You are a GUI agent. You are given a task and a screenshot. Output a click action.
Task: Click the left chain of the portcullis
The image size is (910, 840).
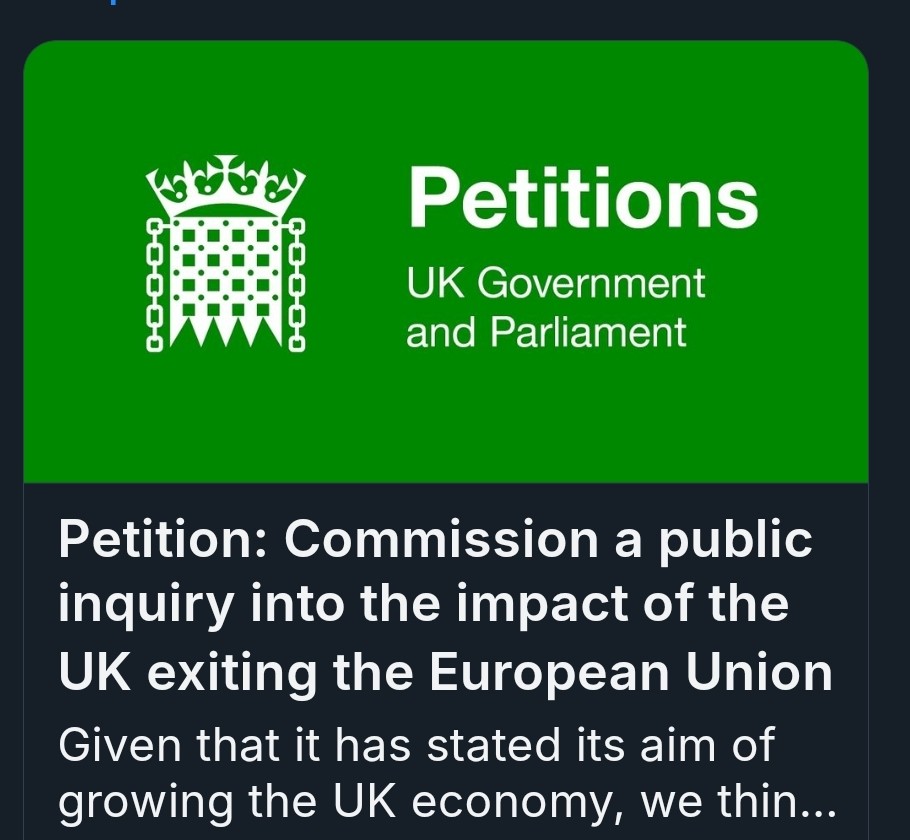(154, 285)
